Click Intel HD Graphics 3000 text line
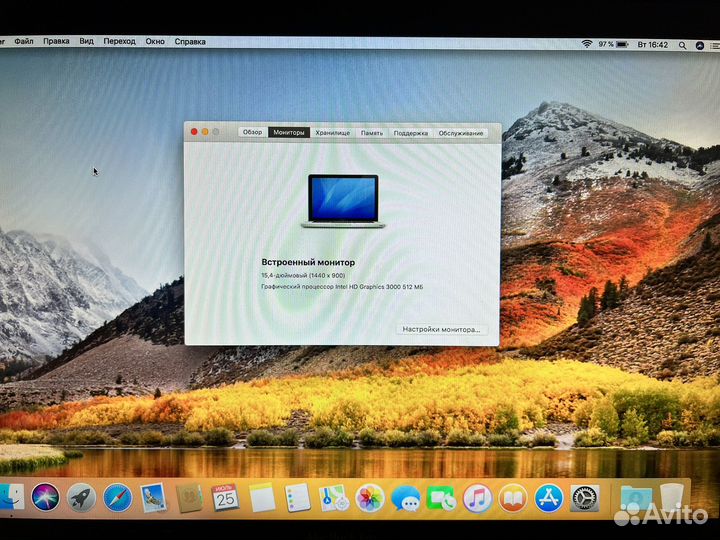This screenshot has width=720, height=540. (x=342, y=287)
